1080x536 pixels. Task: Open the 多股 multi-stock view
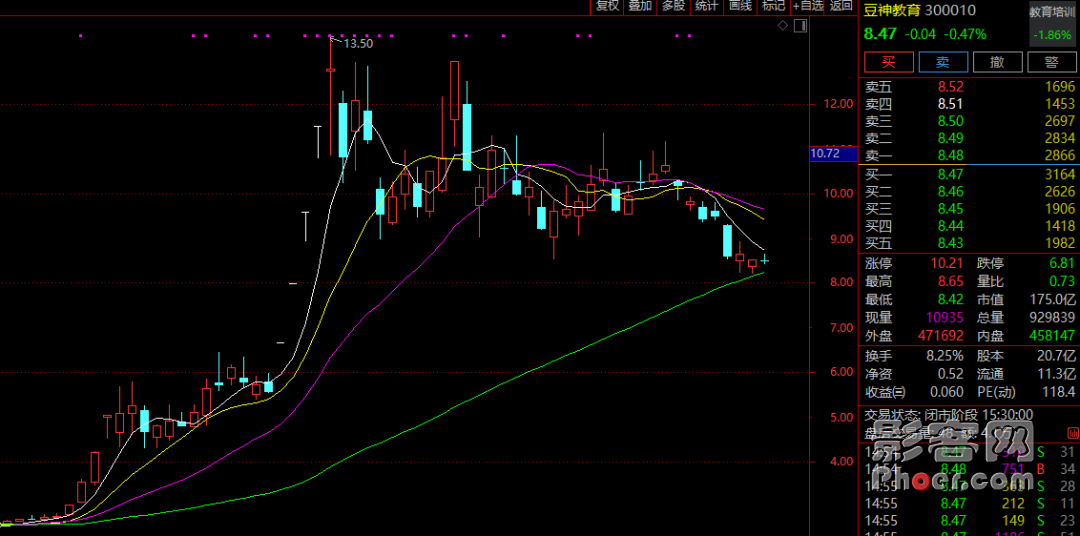click(x=674, y=6)
